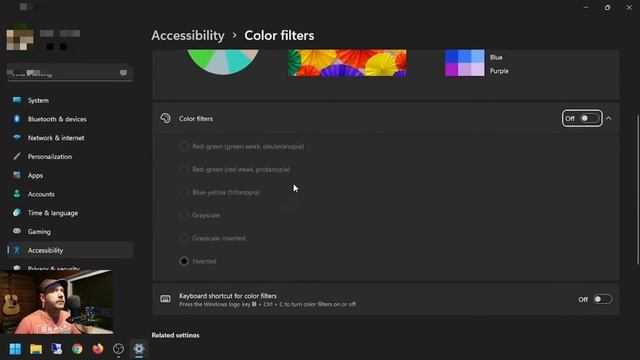Image resolution: width=640 pixels, height=360 pixels.
Task: Open Personalization settings
Action: [x=70, y=156]
